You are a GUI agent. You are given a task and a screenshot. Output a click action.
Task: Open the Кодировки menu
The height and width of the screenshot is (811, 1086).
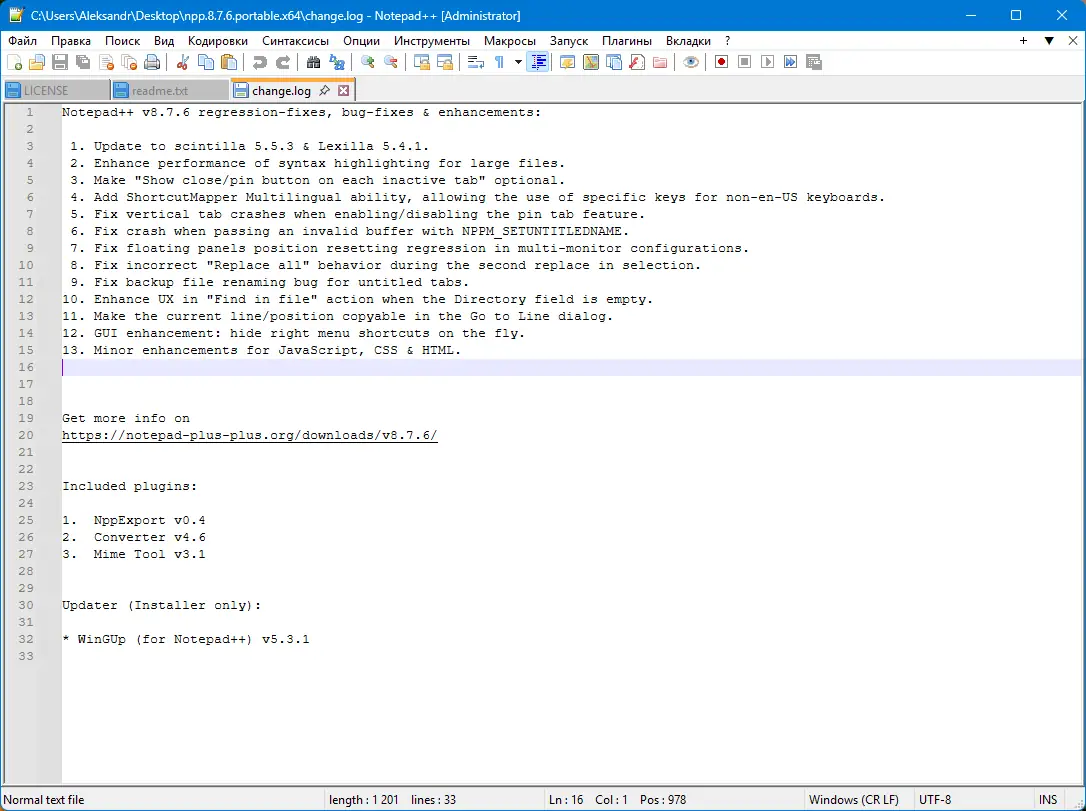click(217, 41)
